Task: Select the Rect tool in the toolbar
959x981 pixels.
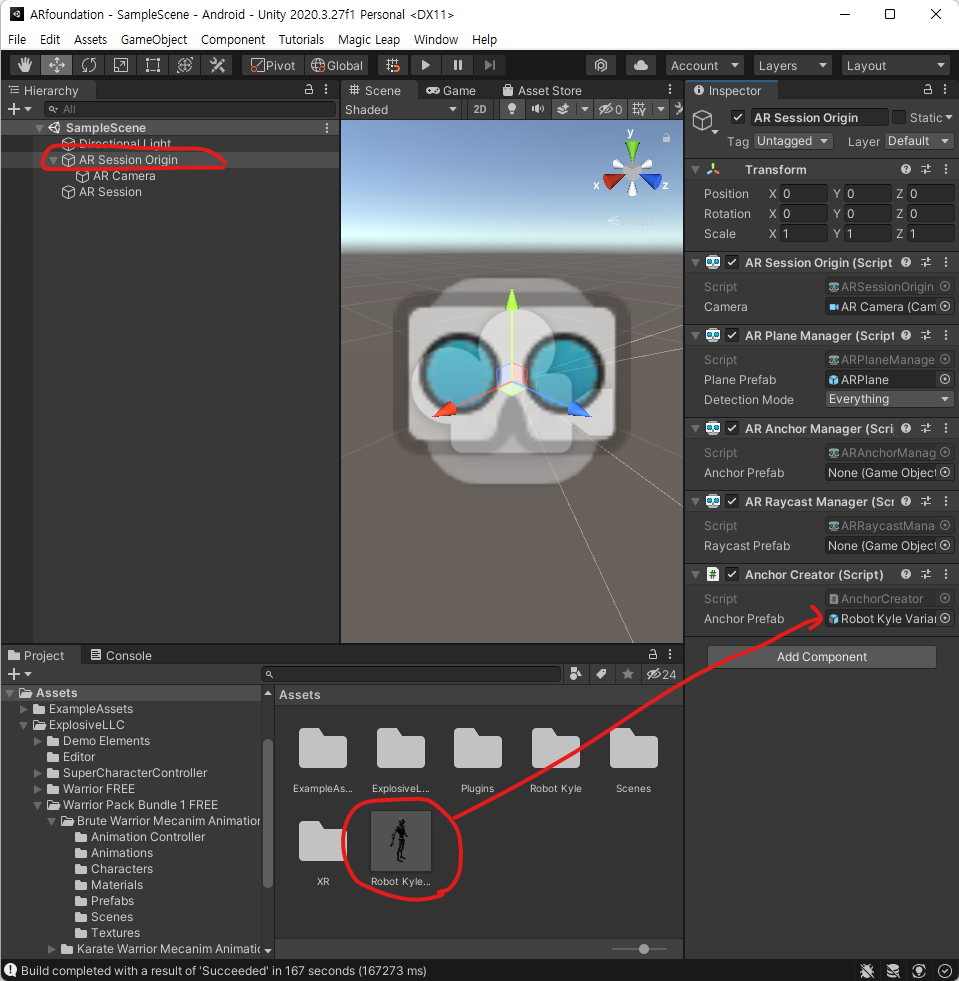Action: pos(153,65)
